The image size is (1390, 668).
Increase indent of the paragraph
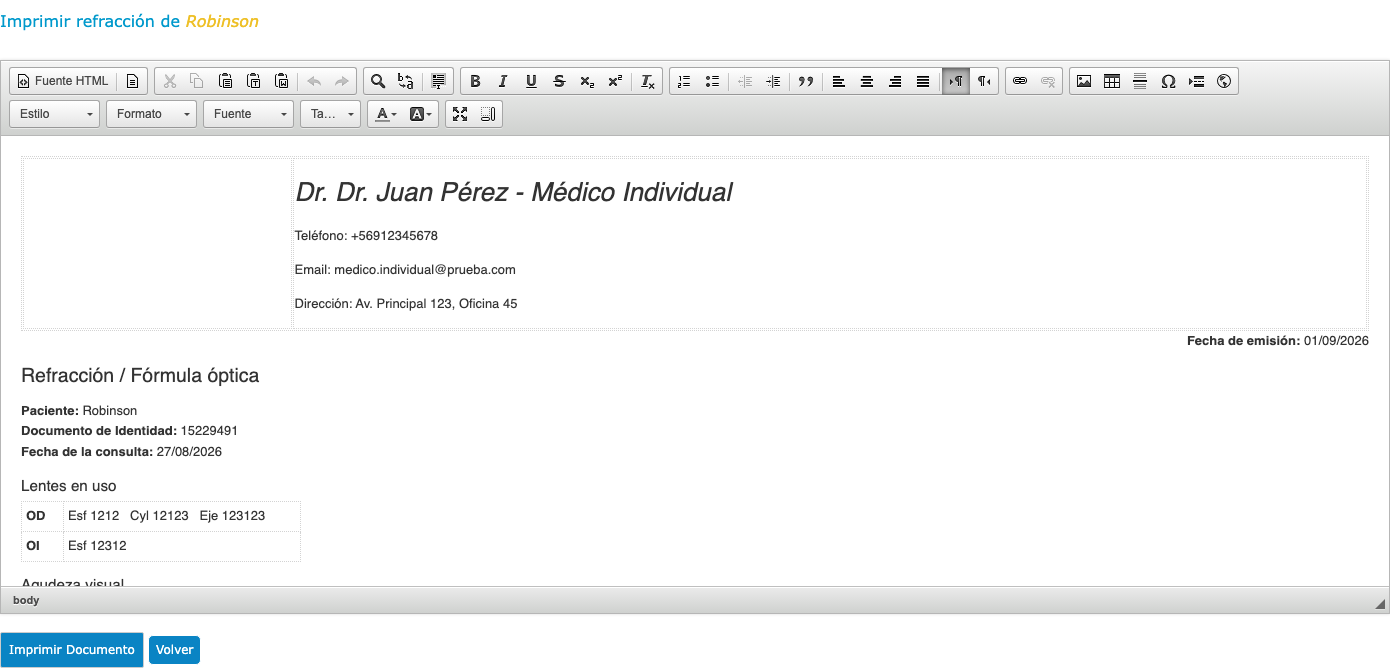(x=773, y=81)
